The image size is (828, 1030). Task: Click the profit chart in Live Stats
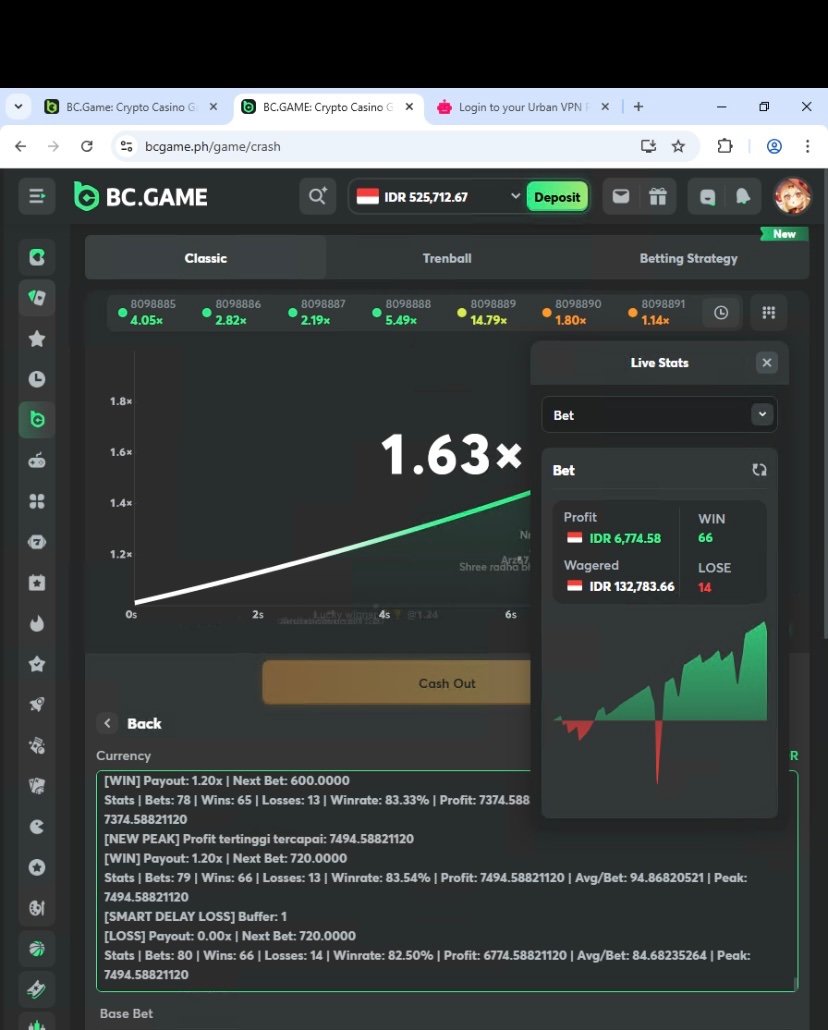(x=660, y=703)
